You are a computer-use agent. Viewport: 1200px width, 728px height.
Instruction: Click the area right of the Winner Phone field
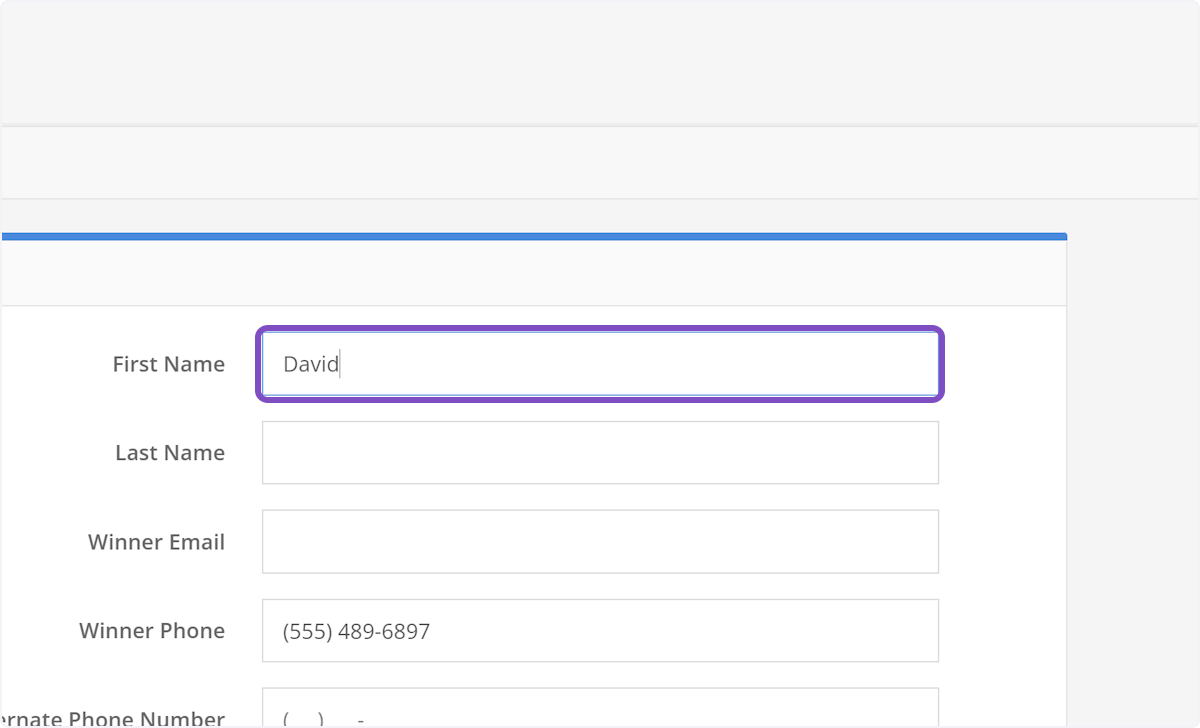[1000, 630]
